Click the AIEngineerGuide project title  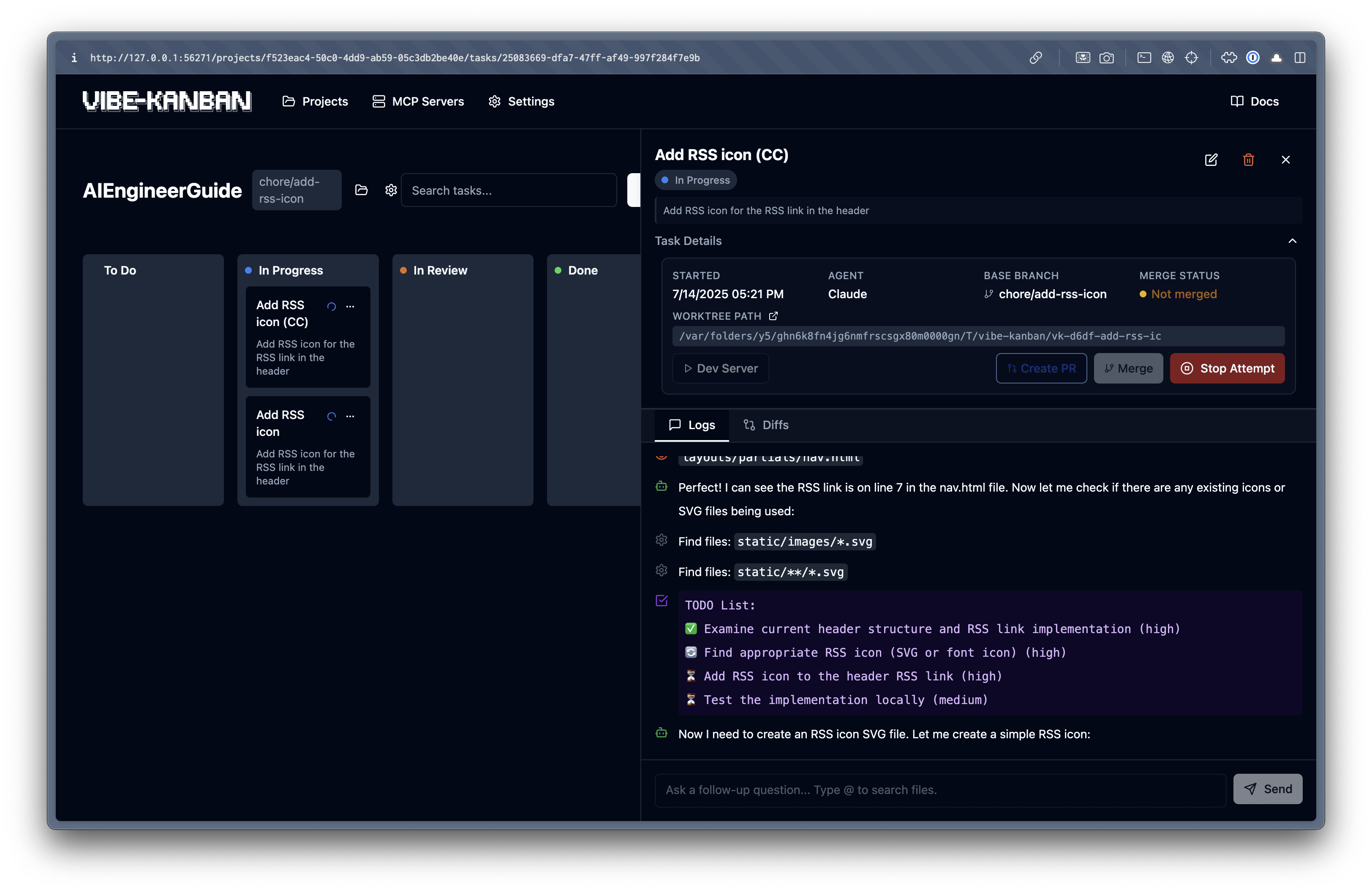pyautogui.click(x=162, y=190)
